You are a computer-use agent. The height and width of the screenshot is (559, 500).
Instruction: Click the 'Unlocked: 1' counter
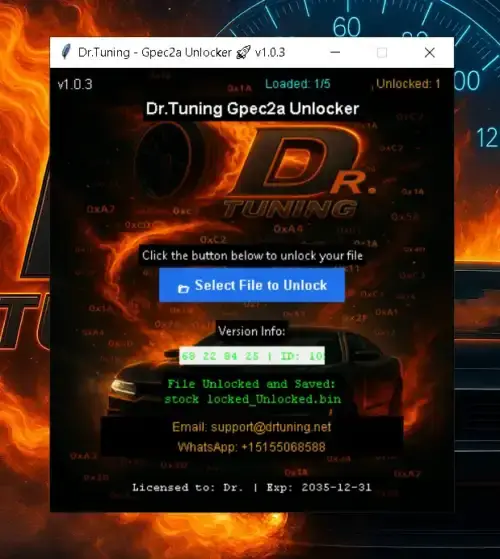coord(408,84)
